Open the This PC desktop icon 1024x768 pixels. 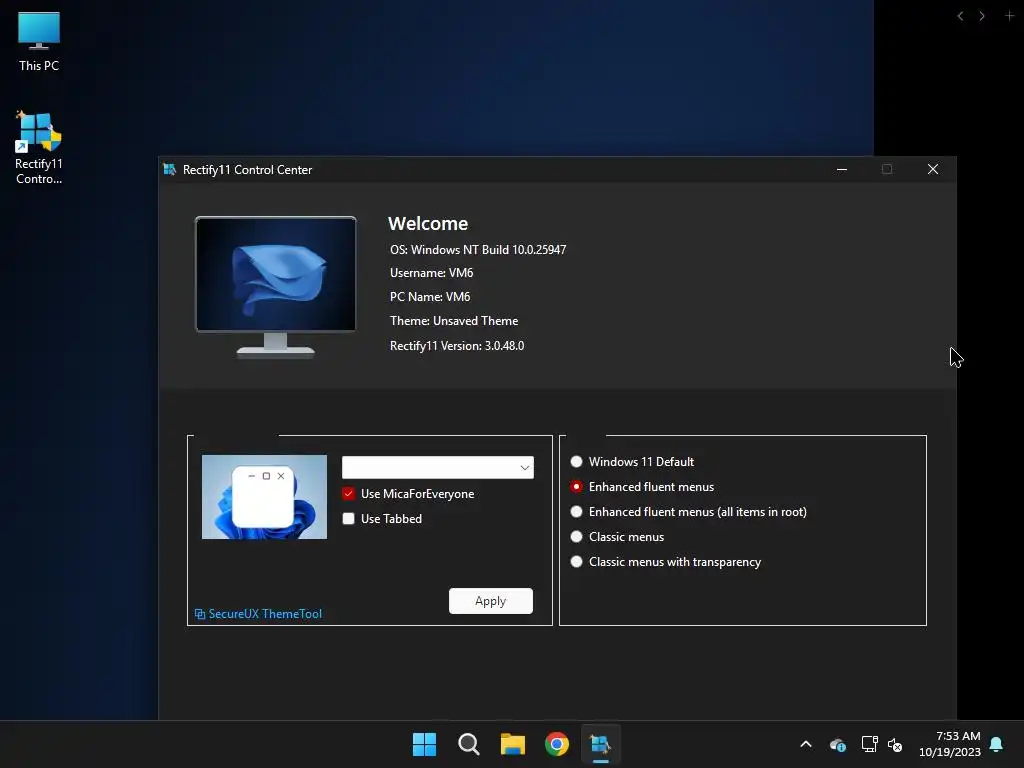point(39,41)
